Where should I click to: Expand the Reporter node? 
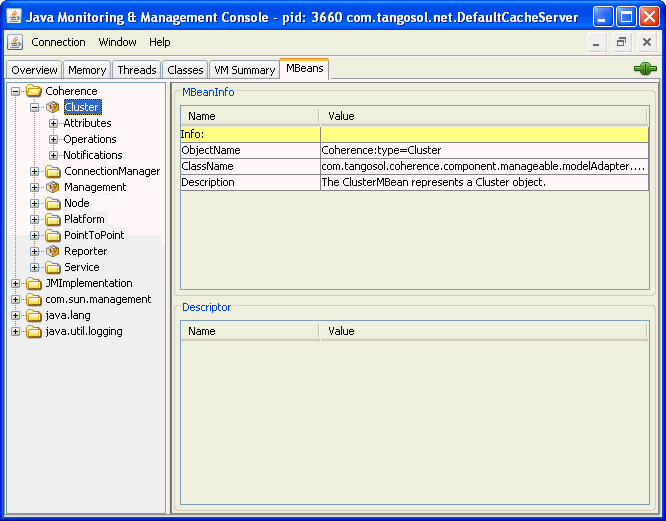point(35,251)
